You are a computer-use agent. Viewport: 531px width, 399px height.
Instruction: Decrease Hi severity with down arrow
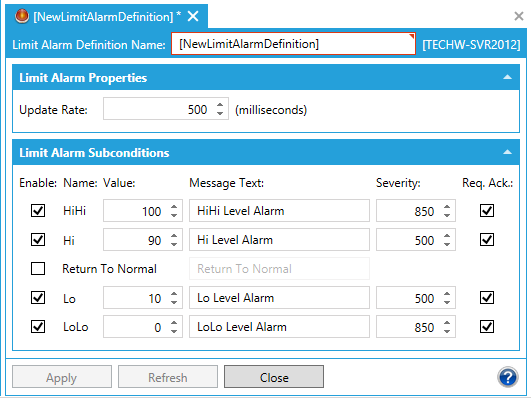[x=447, y=244]
